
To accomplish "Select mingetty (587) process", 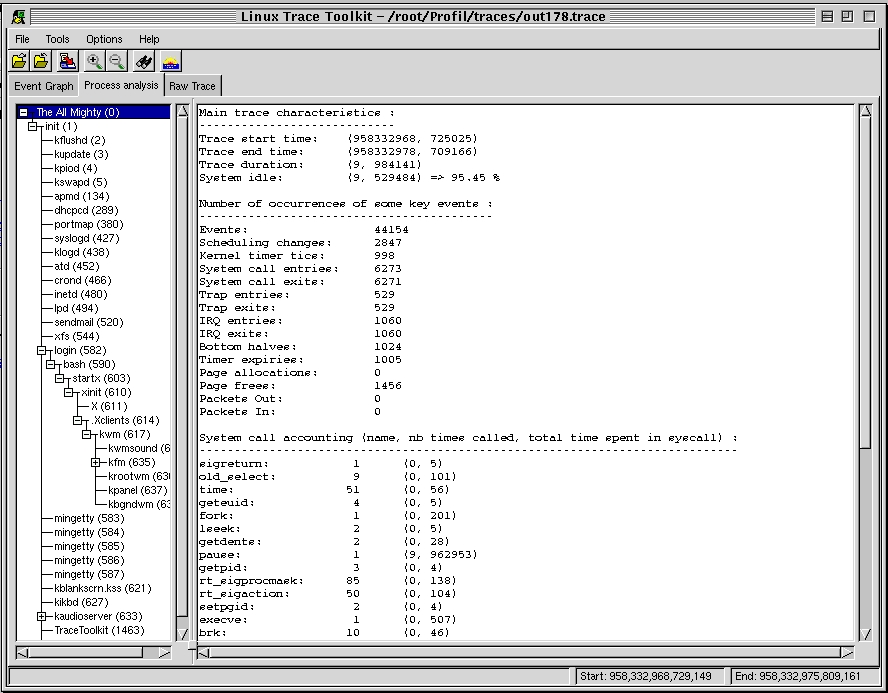I will [x=89, y=575].
